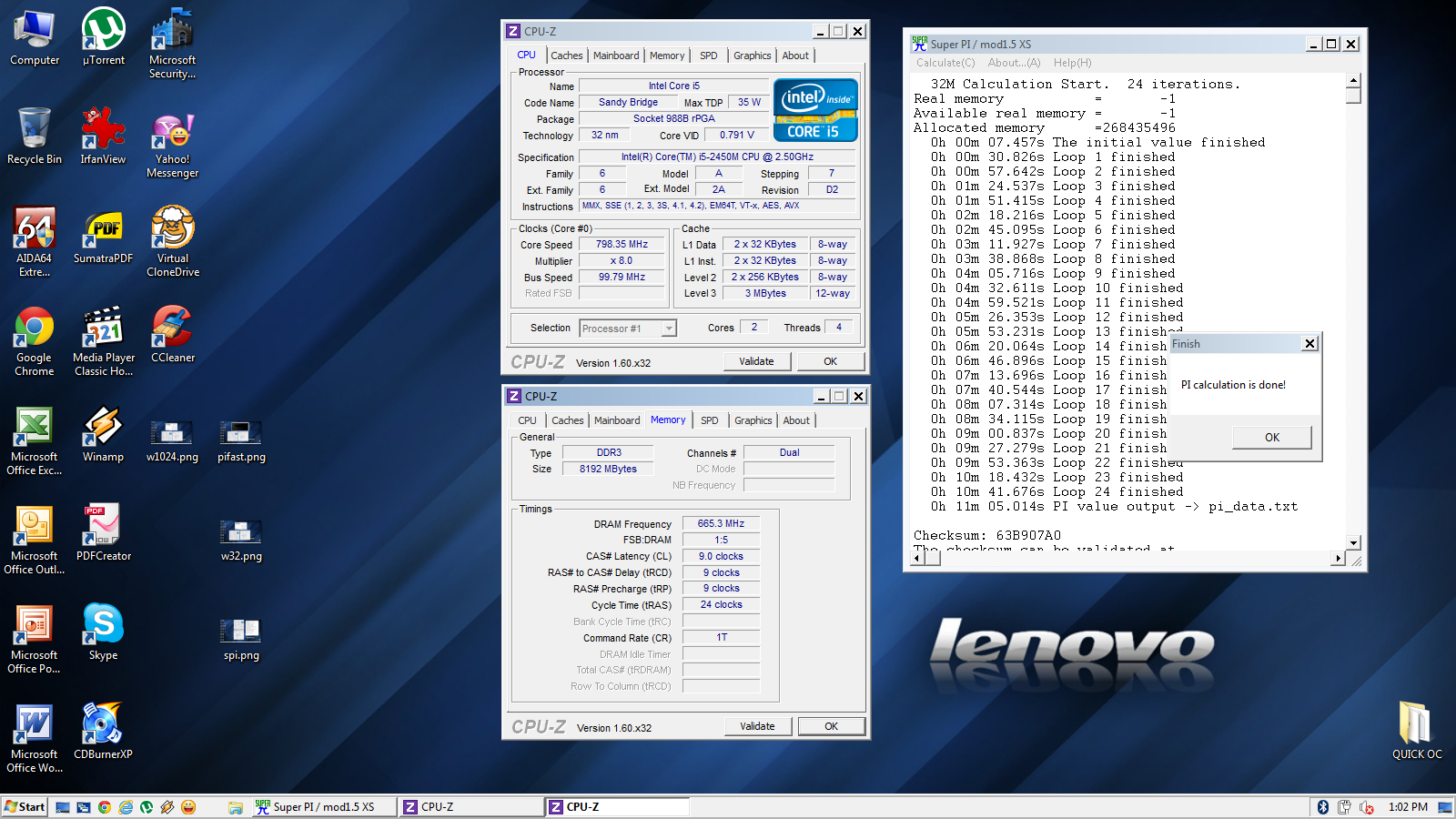
Task: Click OK in top CPU-Z window
Action: [x=831, y=361]
